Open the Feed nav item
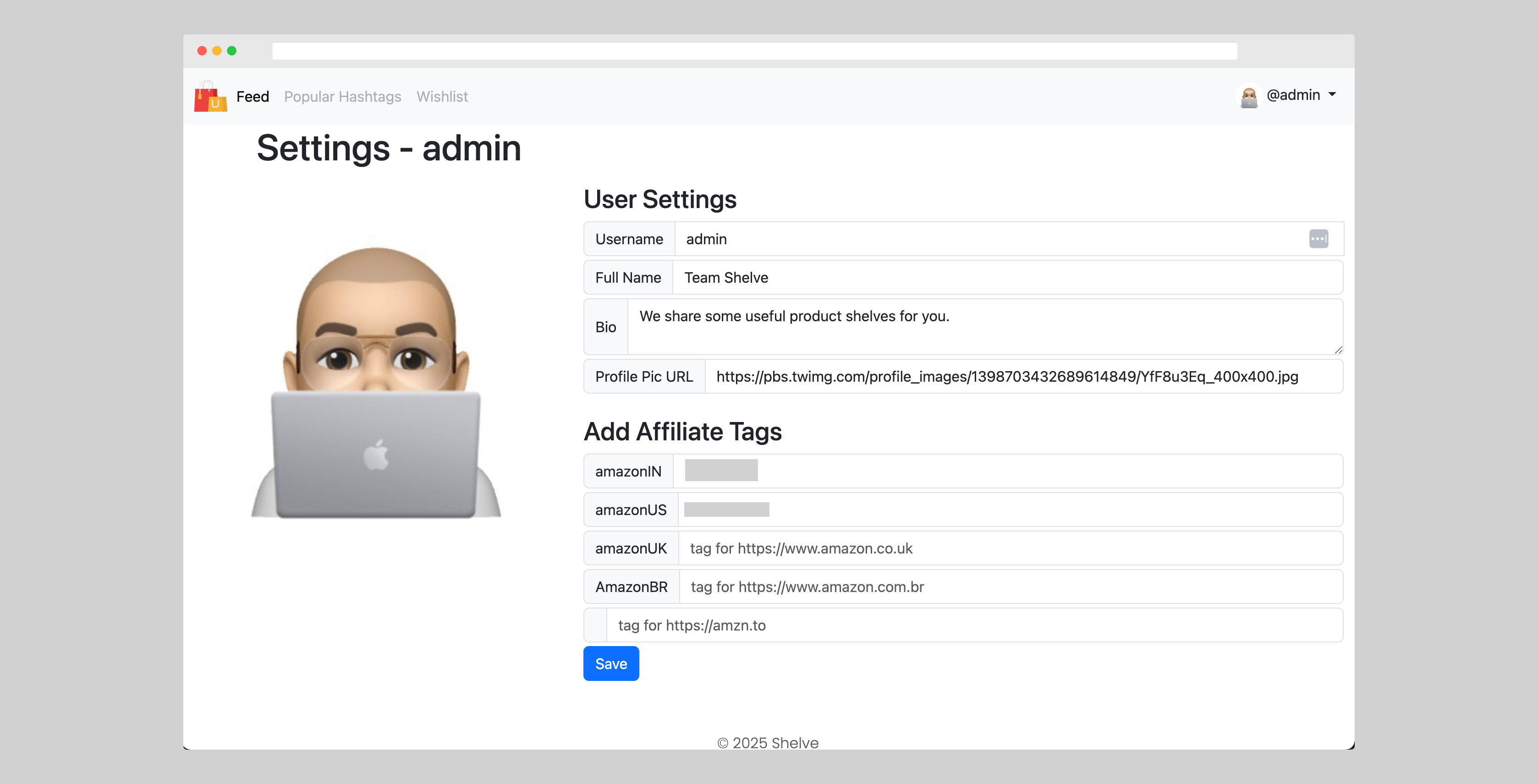The height and width of the screenshot is (784, 1538). (253, 97)
